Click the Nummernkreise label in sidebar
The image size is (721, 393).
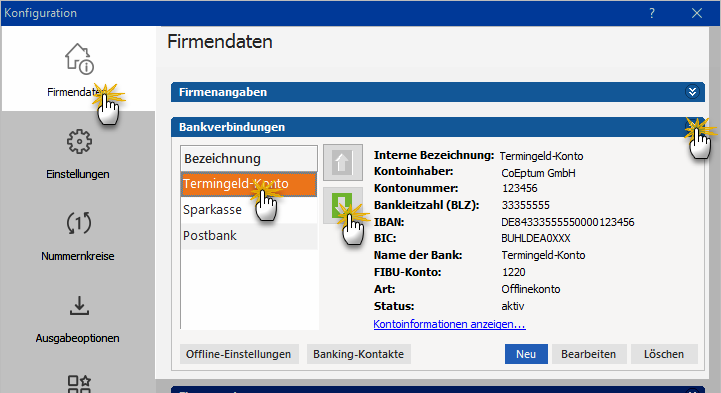[78, 256]
